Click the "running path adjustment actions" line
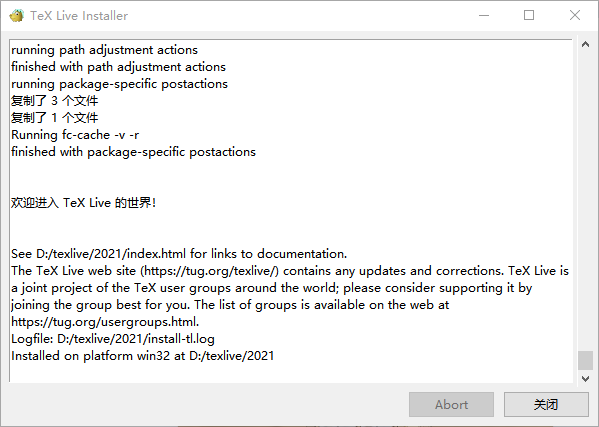 pyautogui.click(x=105, y=50)
